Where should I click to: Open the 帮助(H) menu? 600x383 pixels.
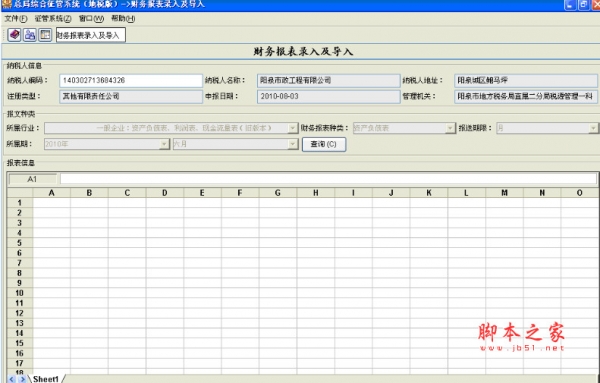123,18
